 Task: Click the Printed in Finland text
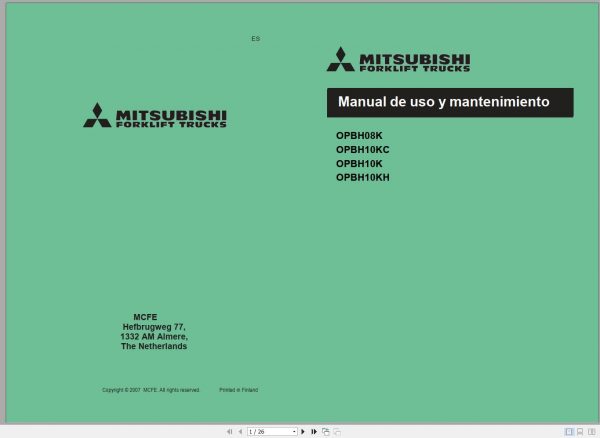[x=238, y=390]
